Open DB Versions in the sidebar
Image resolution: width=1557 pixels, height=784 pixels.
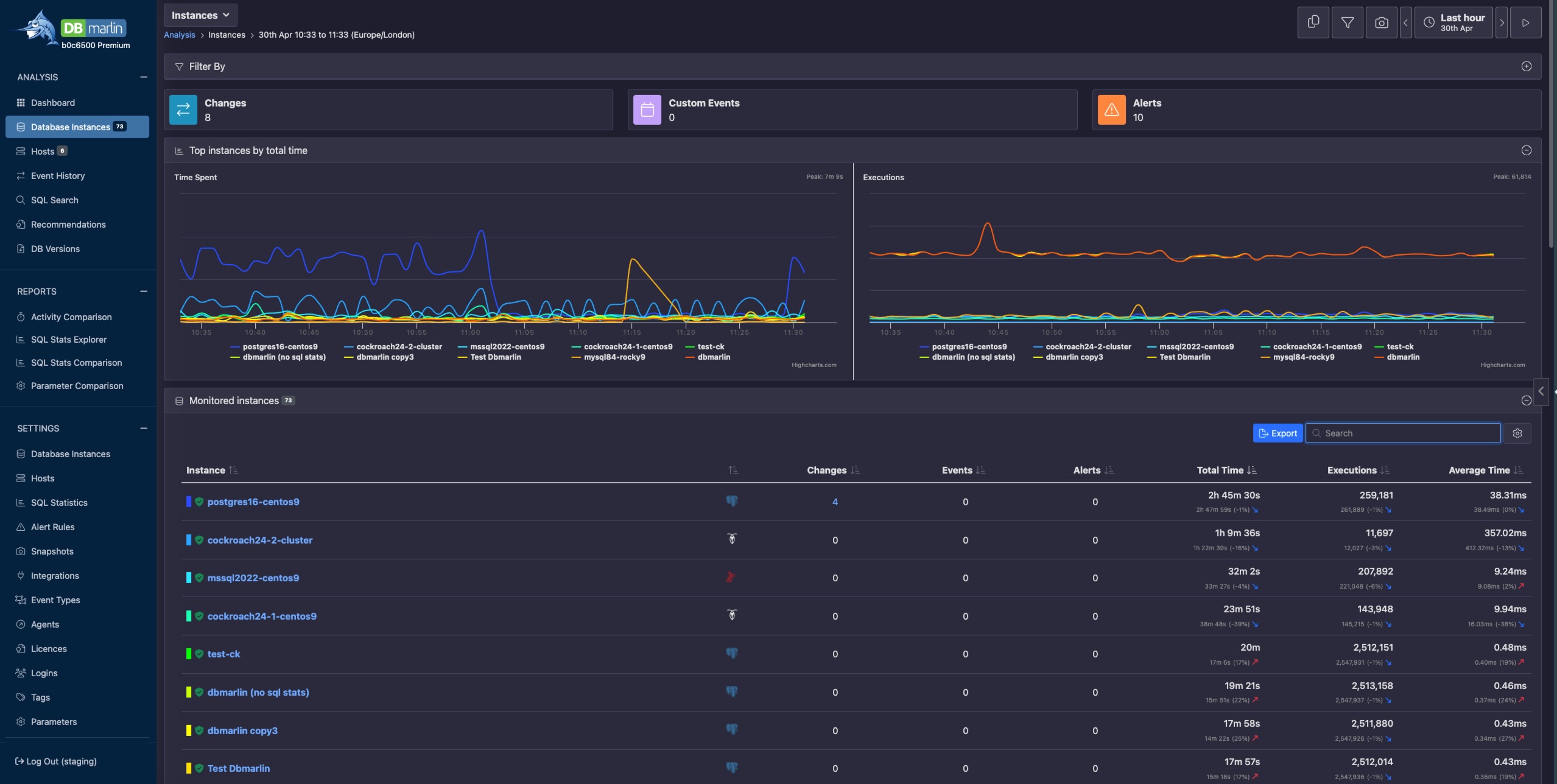55,249
